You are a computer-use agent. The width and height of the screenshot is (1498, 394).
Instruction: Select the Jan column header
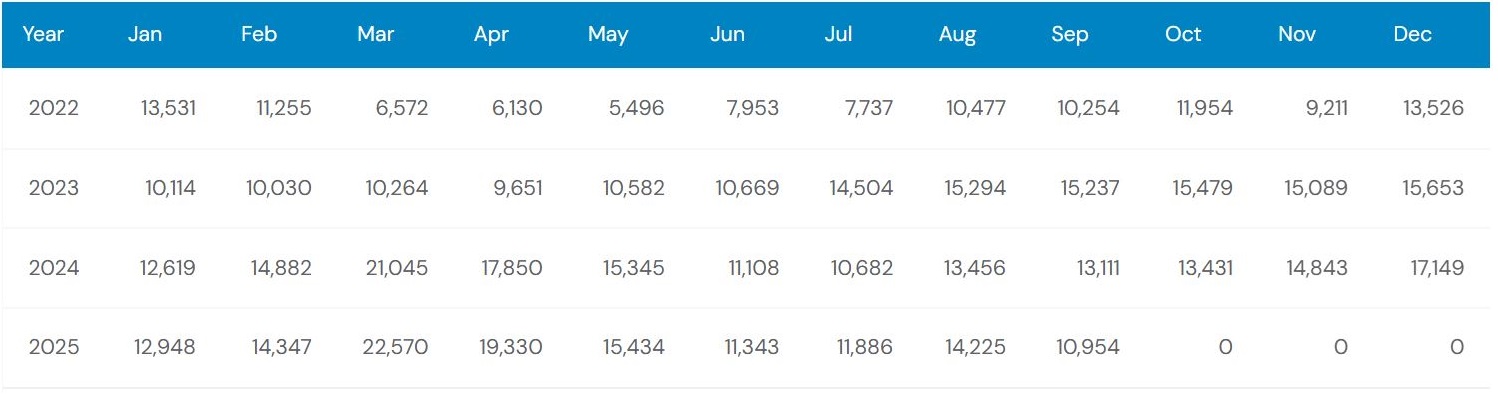click(145, 34)
